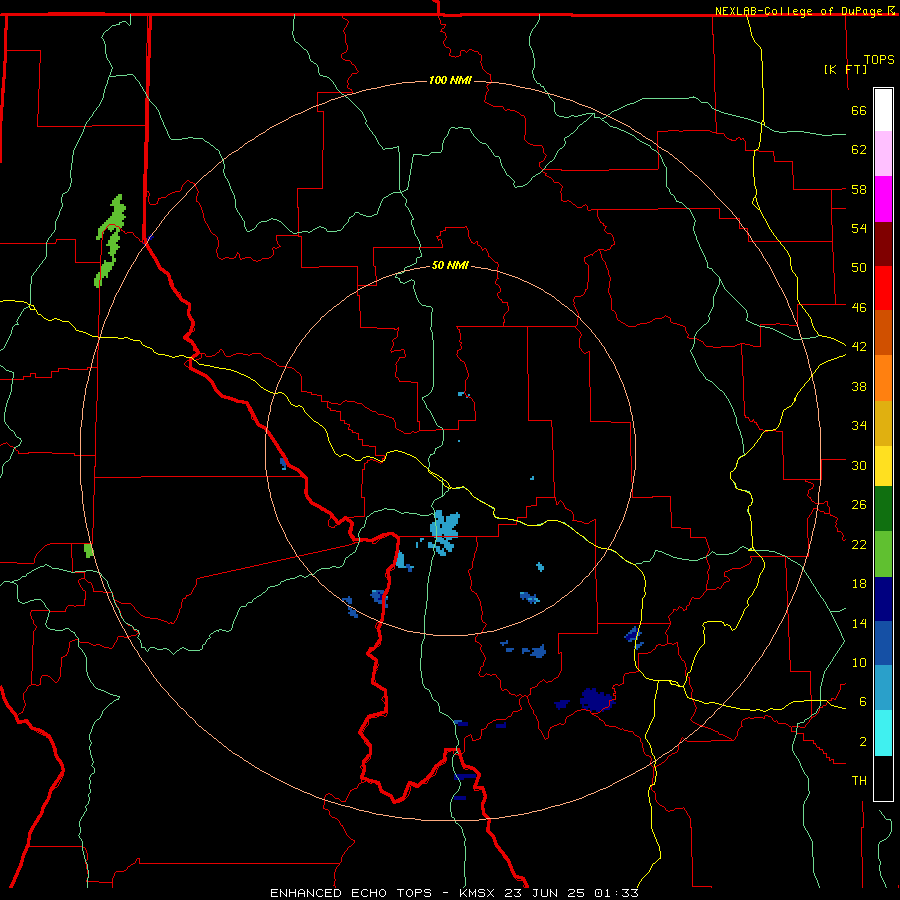Click the "ENHANCED ECHO TOPS" product caption
The image size is (900, 900).
tap(351, 893)
